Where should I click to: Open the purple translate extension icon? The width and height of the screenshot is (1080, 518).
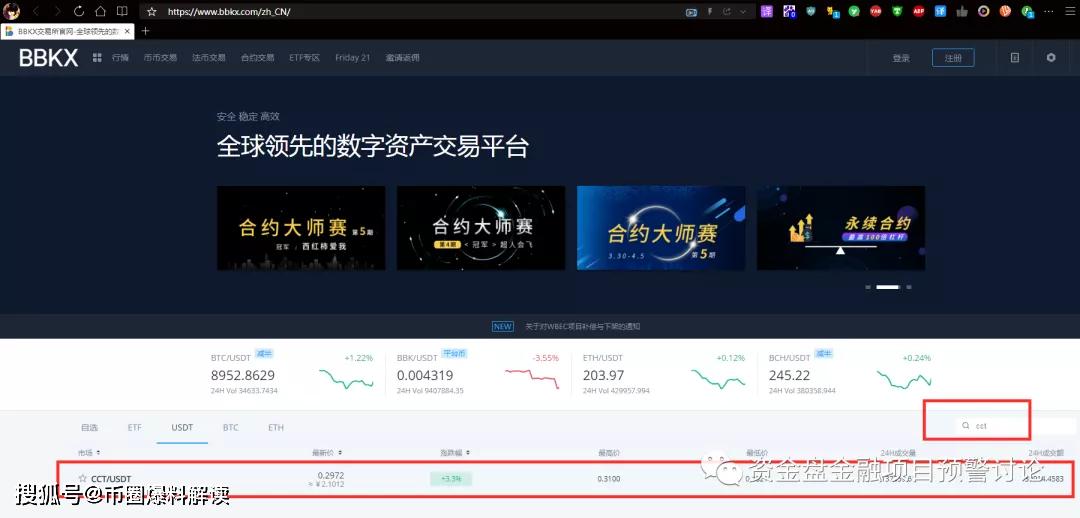[767, 11]
